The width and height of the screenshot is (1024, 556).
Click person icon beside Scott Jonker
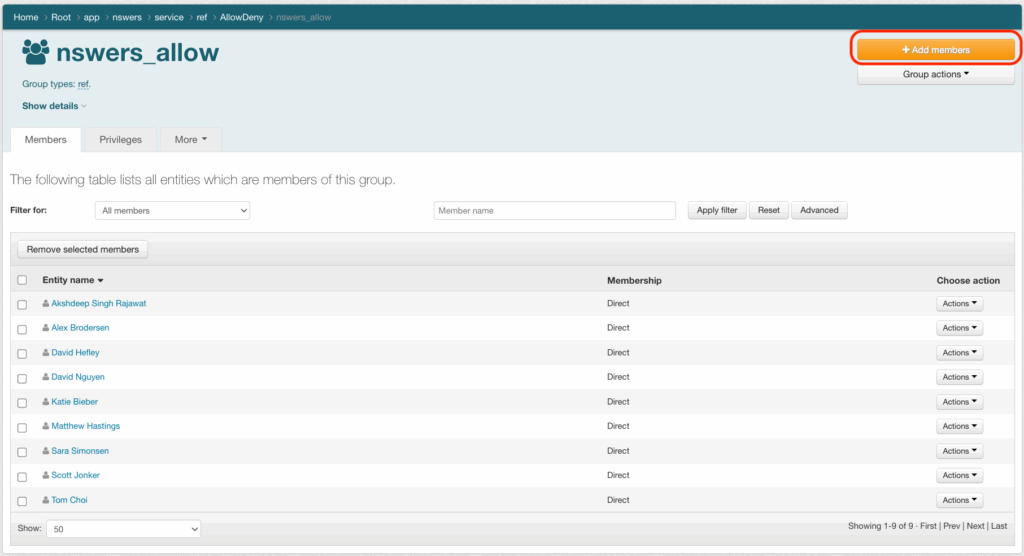pos(45,476)
